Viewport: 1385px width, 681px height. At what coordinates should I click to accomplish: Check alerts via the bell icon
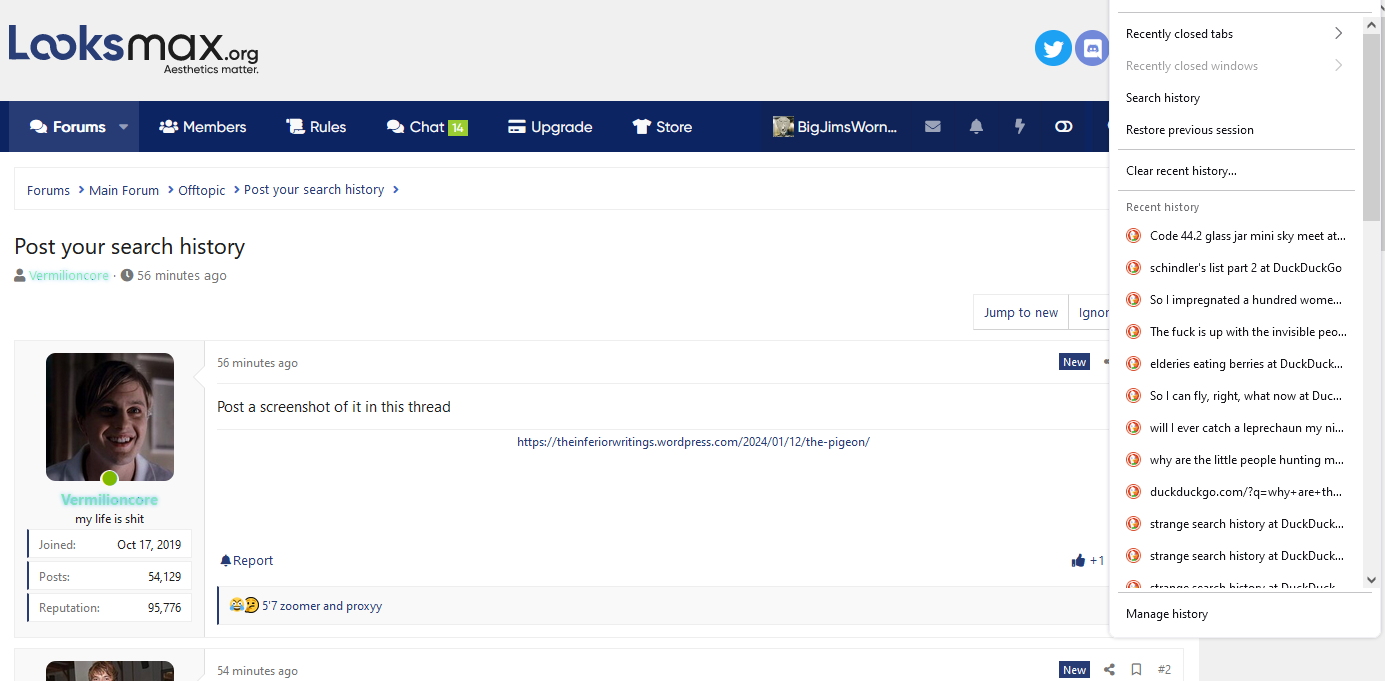976,127
